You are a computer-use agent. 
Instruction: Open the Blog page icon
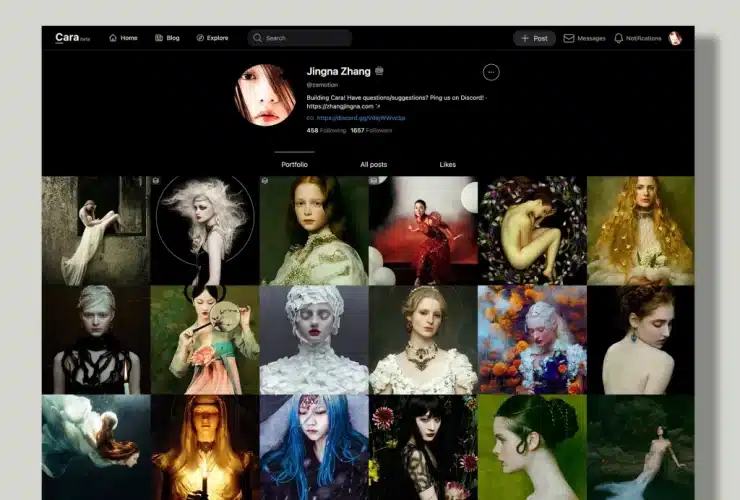coord(159,38)
